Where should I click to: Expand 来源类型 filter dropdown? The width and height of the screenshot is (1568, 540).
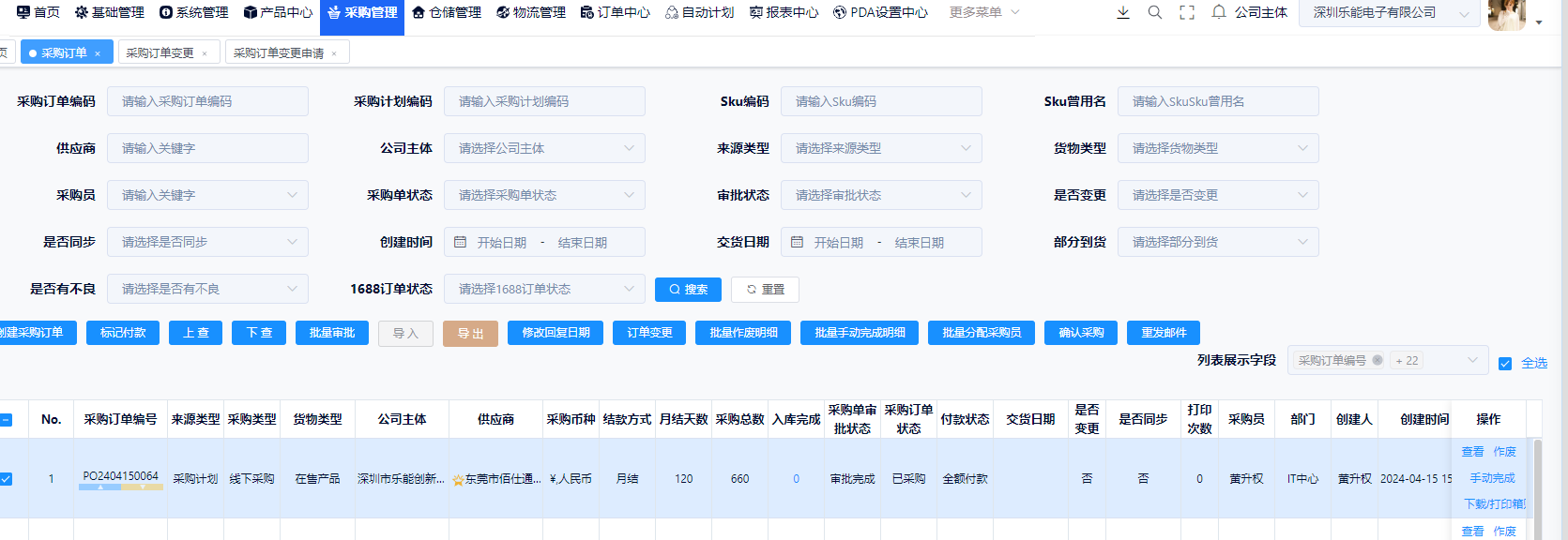click(881, 148)
